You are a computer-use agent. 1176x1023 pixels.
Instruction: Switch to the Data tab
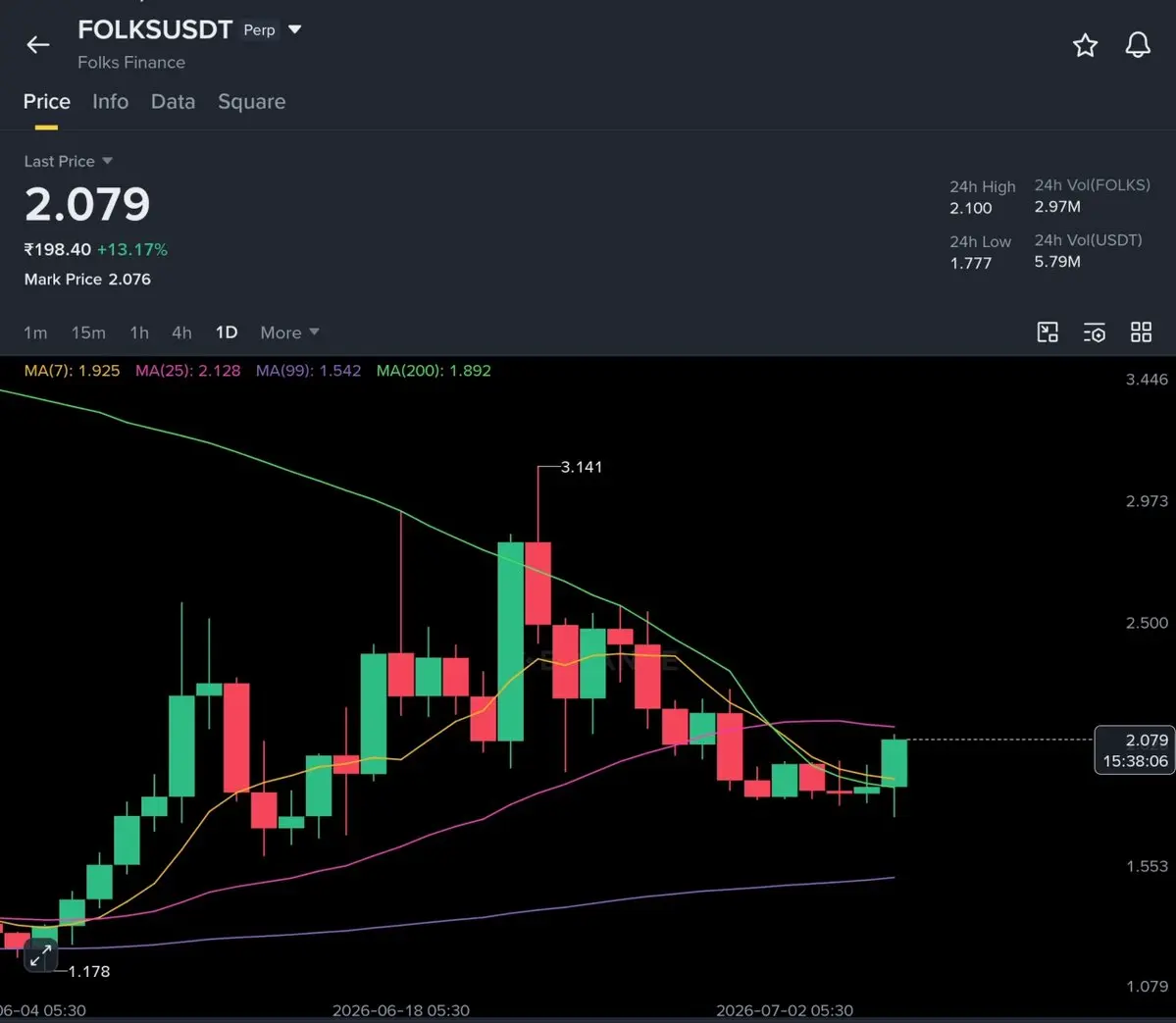click(174, 101)
